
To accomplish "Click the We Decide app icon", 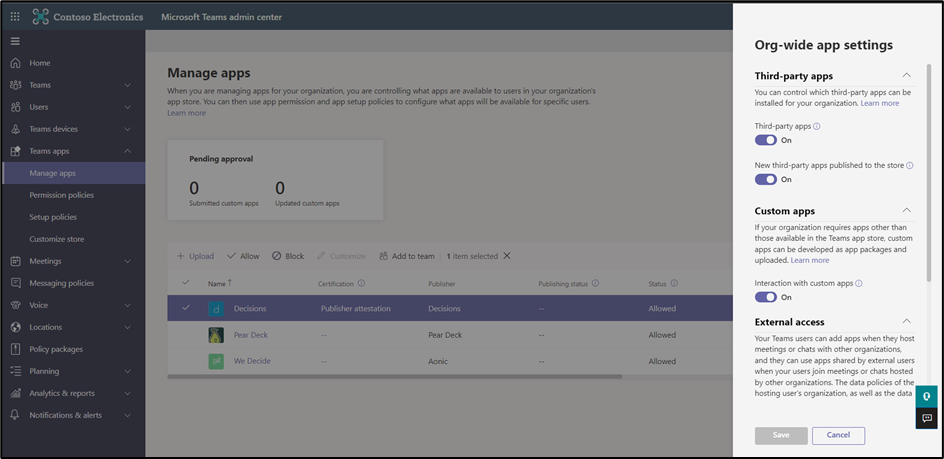I will tap(216, 361).
